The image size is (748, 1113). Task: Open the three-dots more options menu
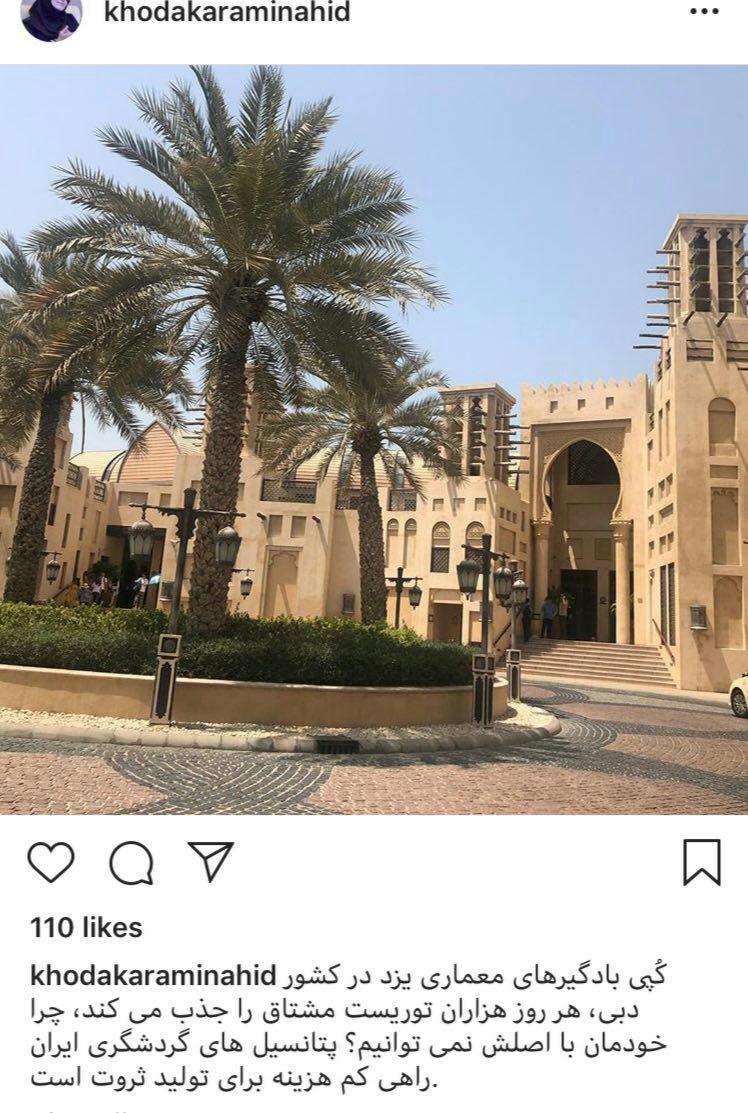pyautogui.click(x=704, y=12)
